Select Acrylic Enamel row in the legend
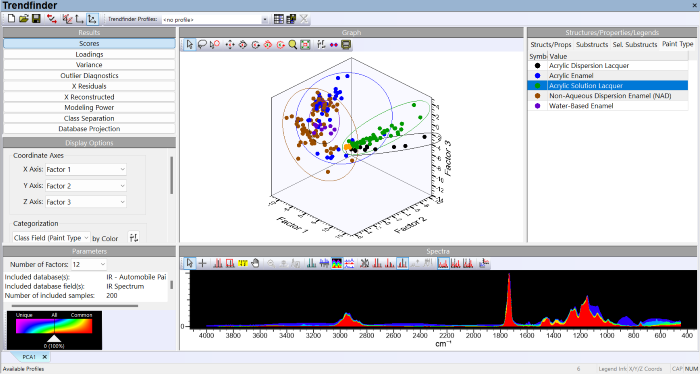This screenshot has height=374, width=700. click(x=608, y=75)
